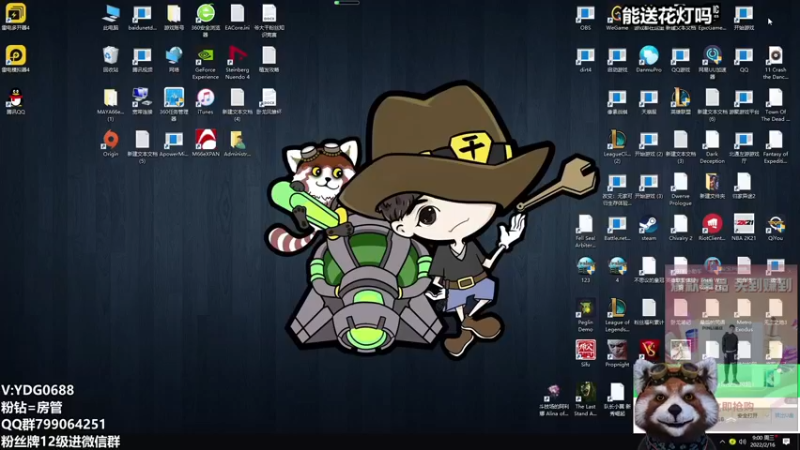Open the RiotClient shortcut
800x450 pixels.
tap(712, 228)
